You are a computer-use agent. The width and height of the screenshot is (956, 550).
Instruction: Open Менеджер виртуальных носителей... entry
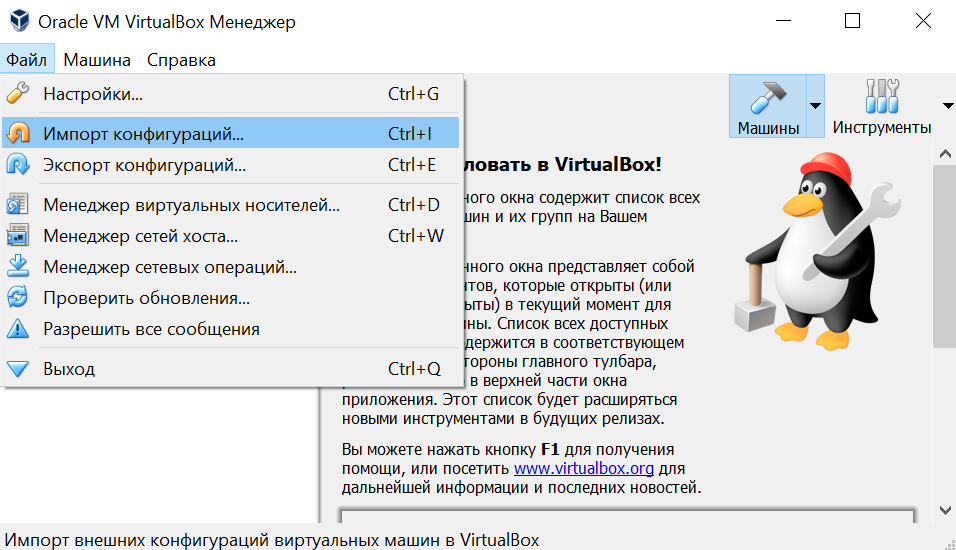click(x=230, y=204)
